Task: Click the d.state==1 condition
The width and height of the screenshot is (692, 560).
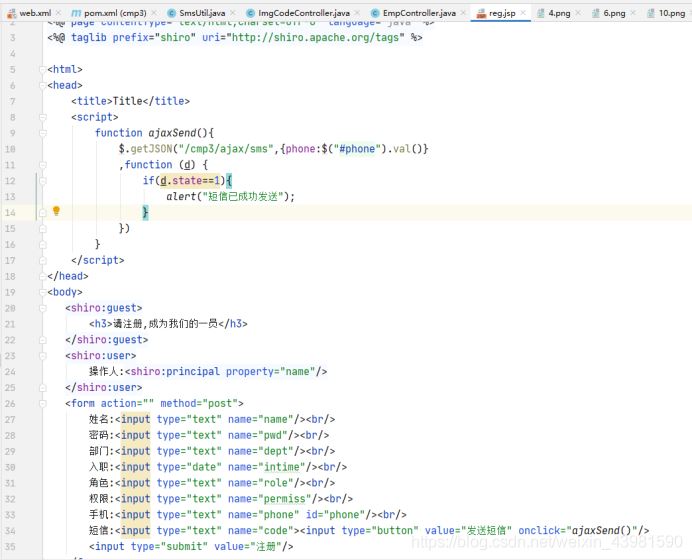Action: (190, 180)
